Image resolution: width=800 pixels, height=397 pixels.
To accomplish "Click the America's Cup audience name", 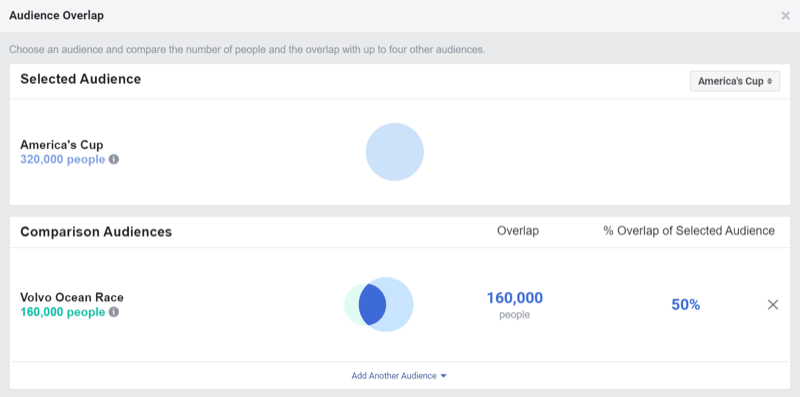I will pyautogui.click(x=62, y=145).
